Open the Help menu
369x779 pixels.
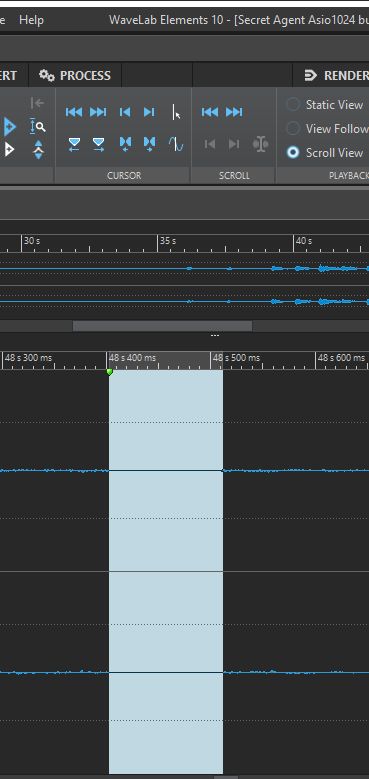(x=31, y=20)
